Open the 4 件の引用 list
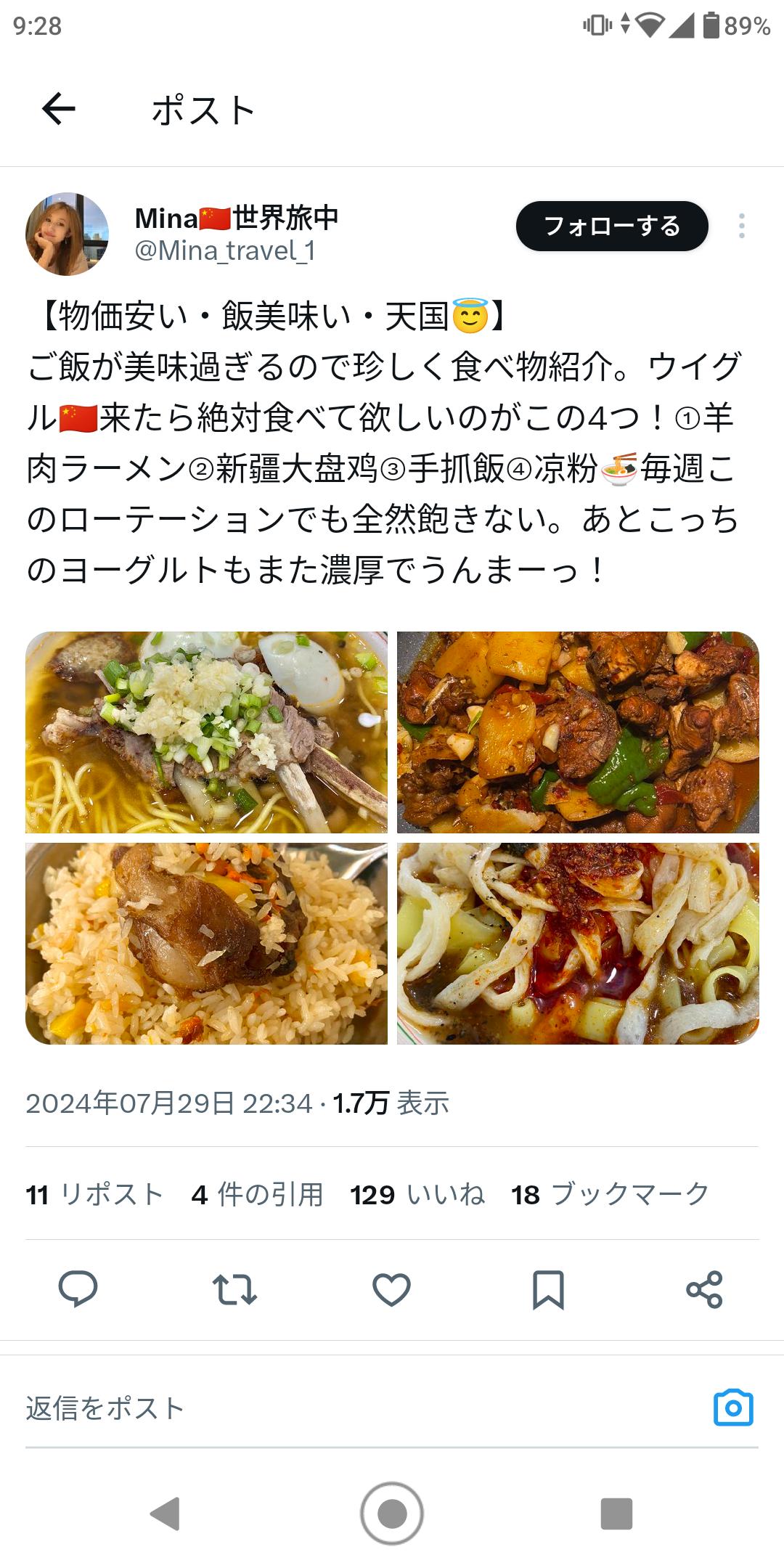The height and width of the screenshot is (1568, 784). pos(257,1194)
